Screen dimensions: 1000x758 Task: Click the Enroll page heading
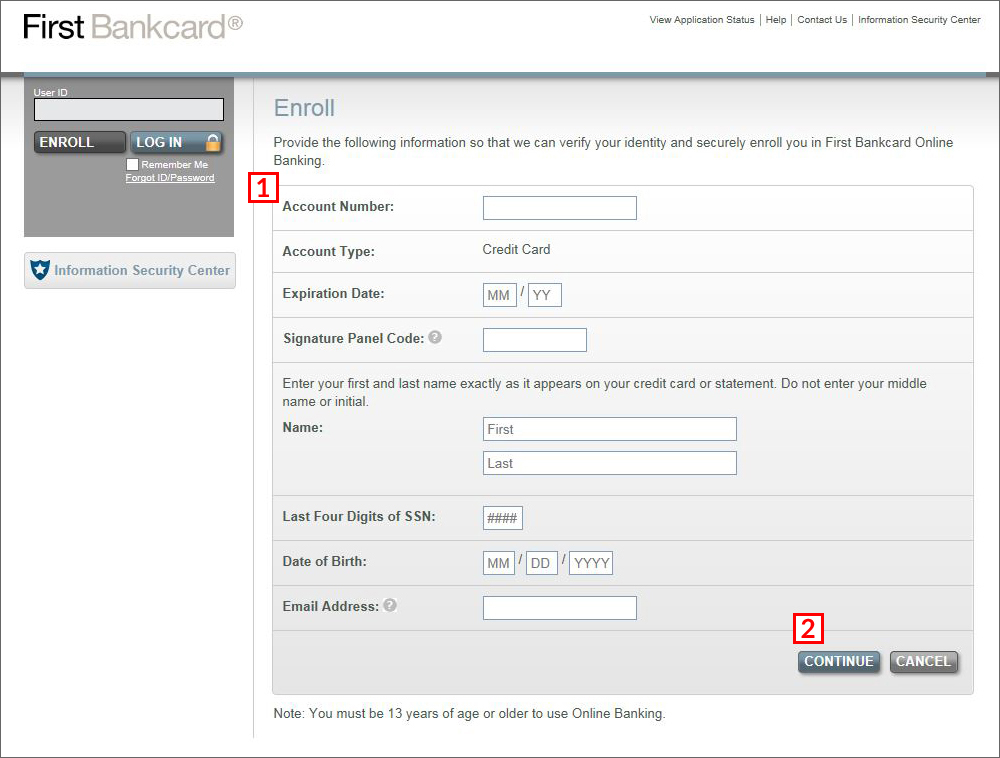point(304,108)
